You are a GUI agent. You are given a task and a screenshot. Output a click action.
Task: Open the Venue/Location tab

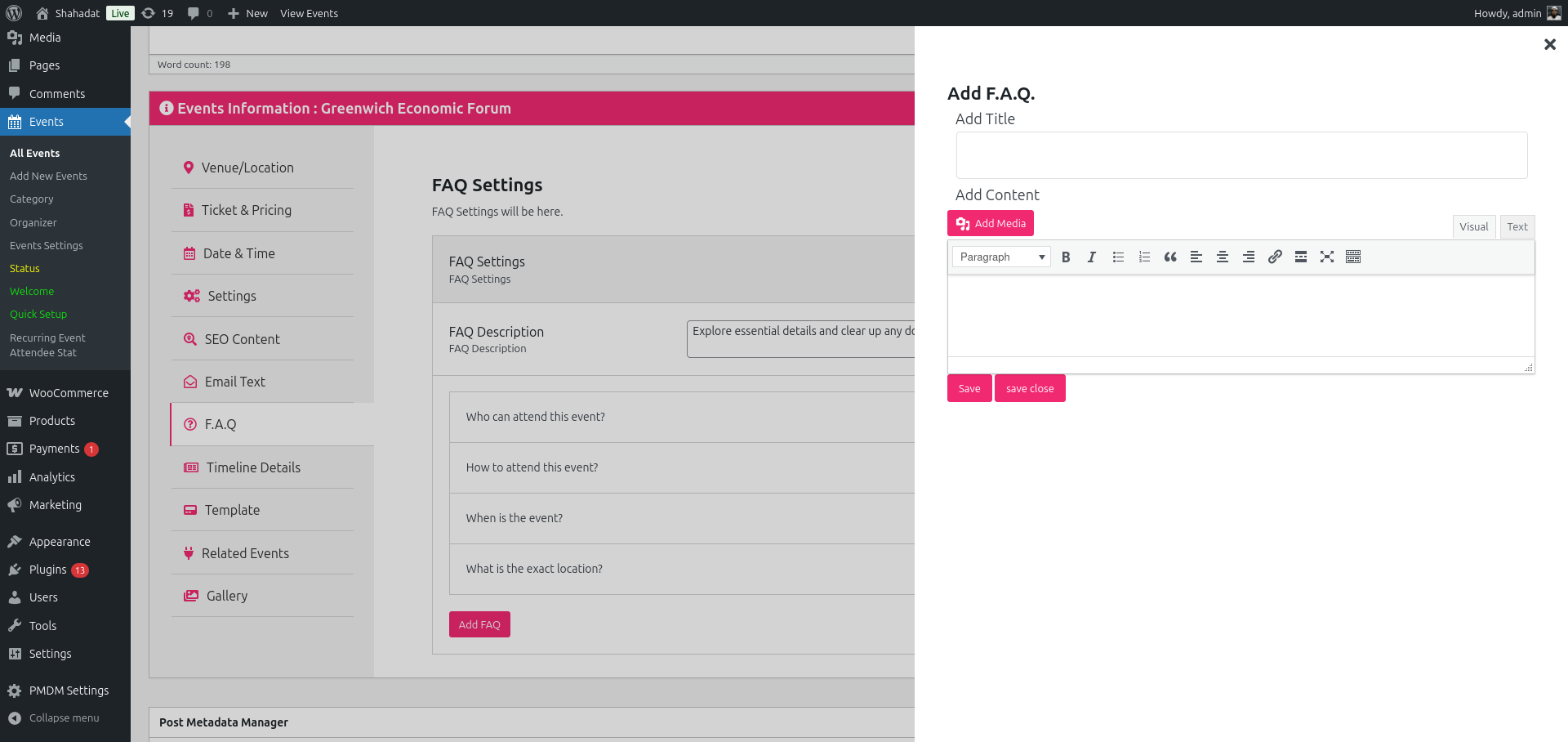click(262, 168)
